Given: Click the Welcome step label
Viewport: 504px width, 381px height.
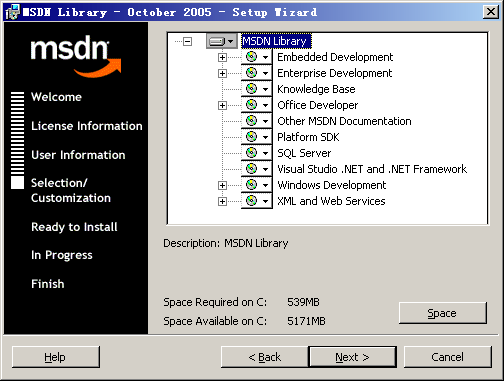Looking at the screenshot, I should [x=56, y=97].
